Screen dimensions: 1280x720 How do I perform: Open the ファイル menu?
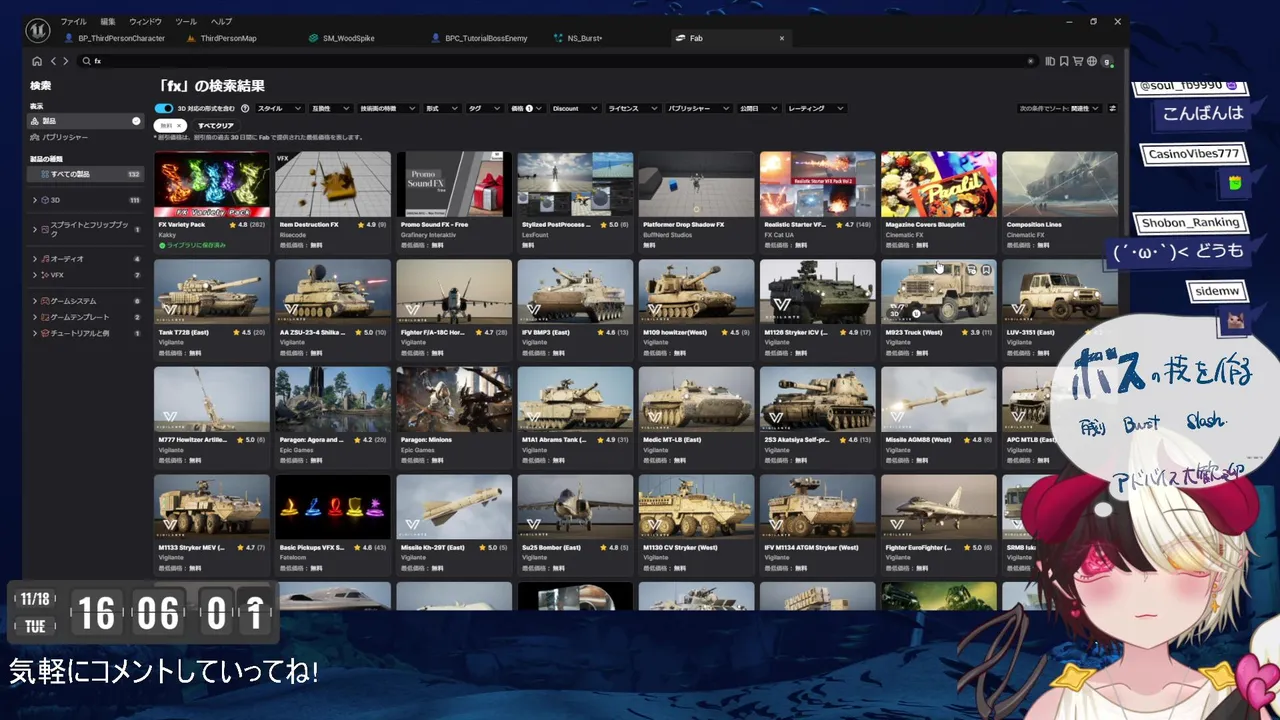pos(73,21)
